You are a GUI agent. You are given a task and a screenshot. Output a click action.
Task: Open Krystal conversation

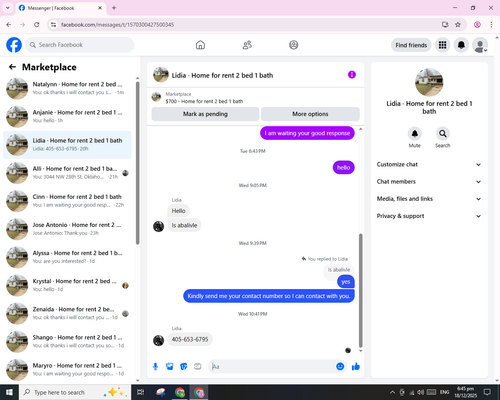tap(67, 285)
